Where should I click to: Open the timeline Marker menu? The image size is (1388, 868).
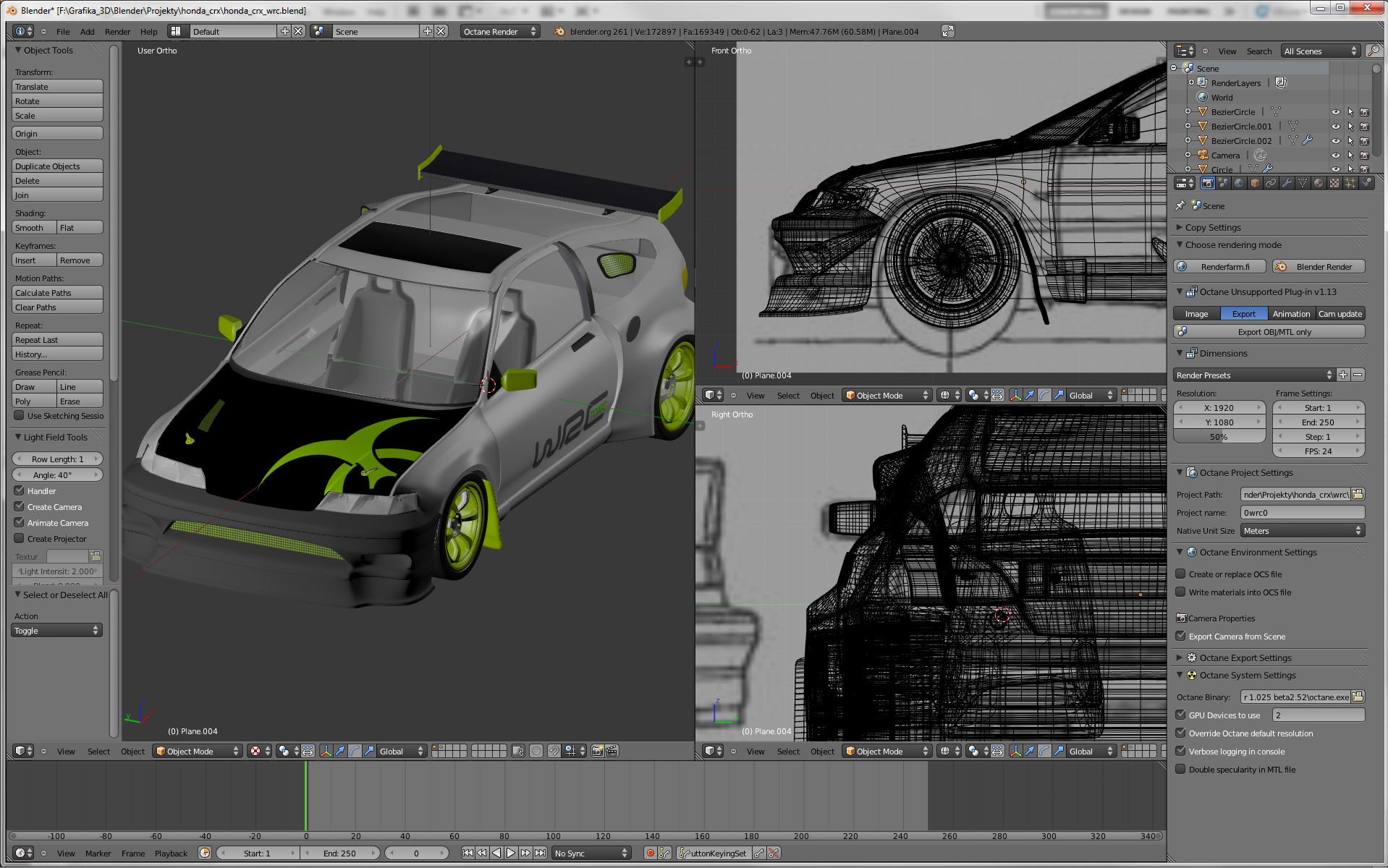point(98,854)
